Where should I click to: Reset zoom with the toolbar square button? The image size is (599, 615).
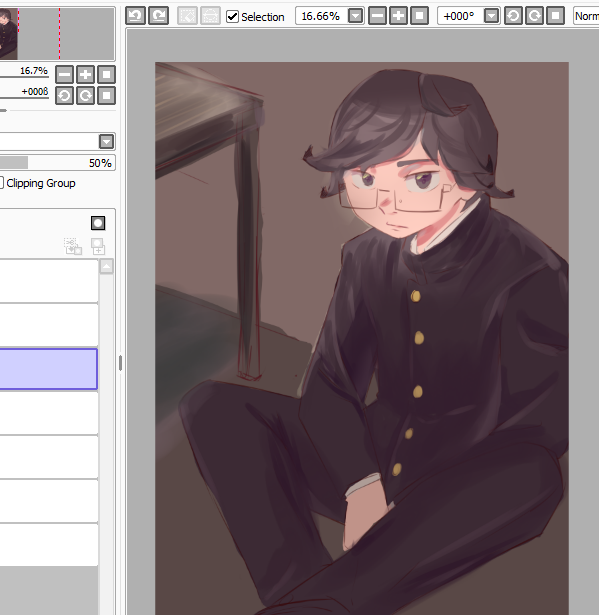(419, 16)
